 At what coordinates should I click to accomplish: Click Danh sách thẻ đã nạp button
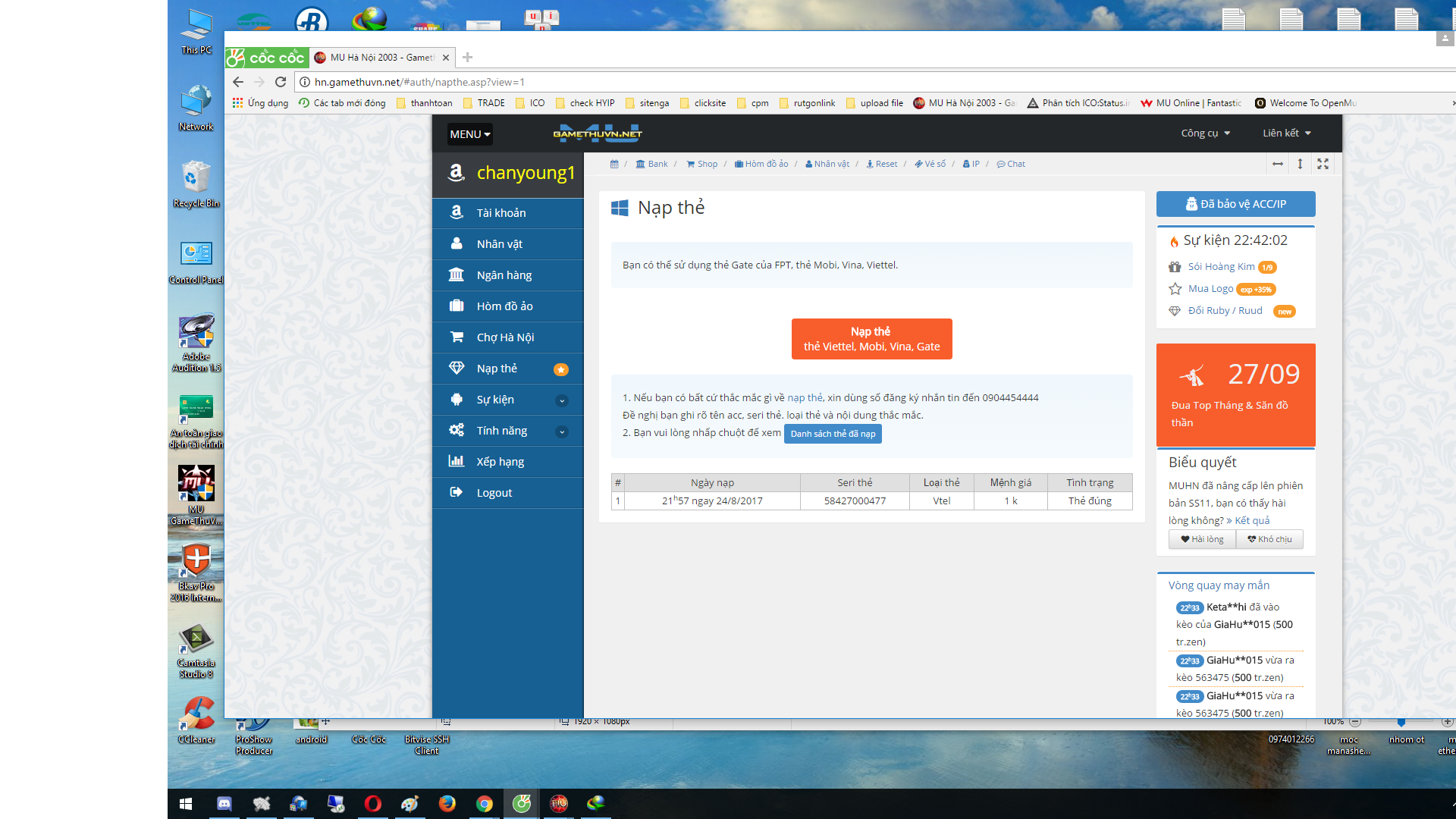coord(832,434)
